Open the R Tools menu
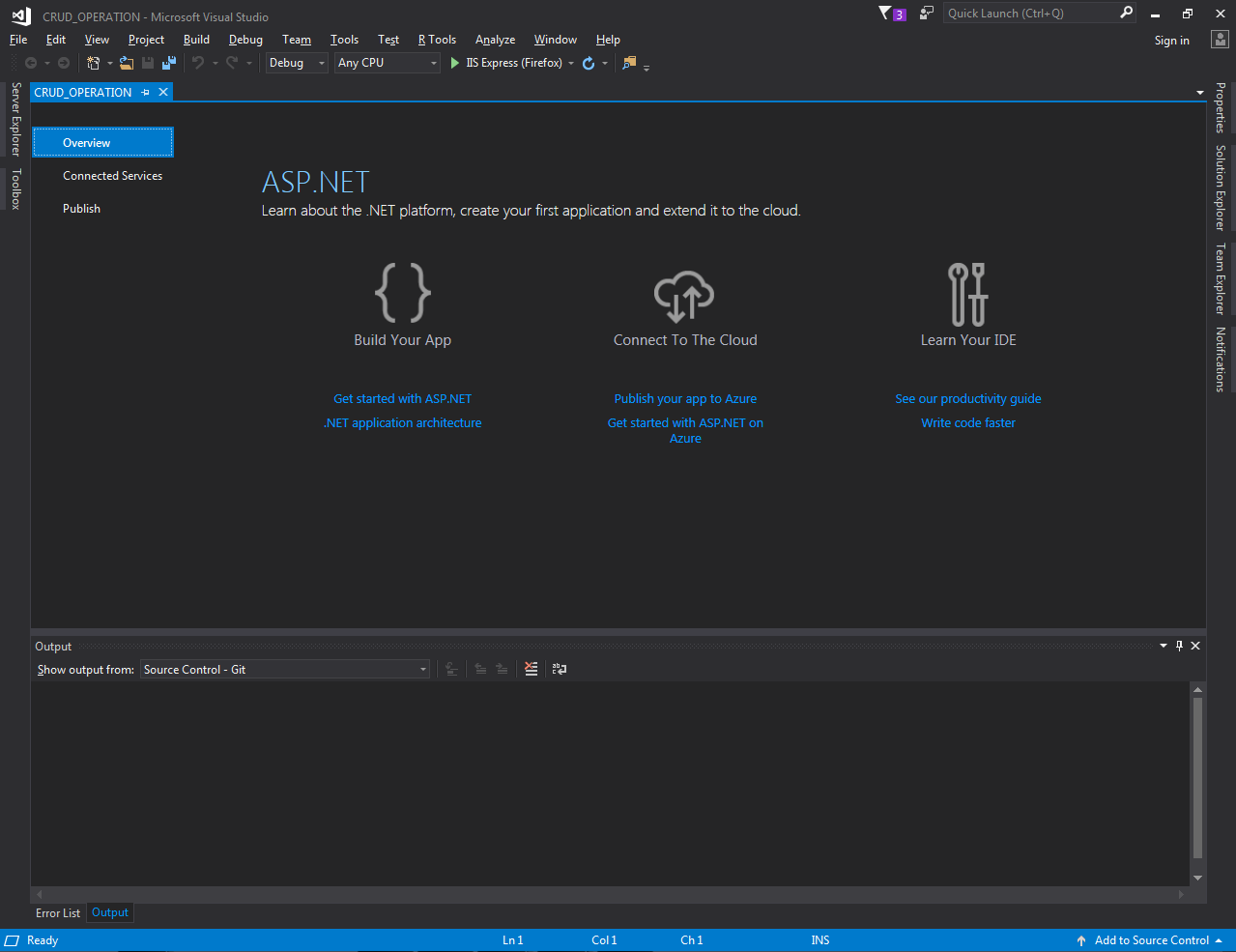 coord(437,40)
